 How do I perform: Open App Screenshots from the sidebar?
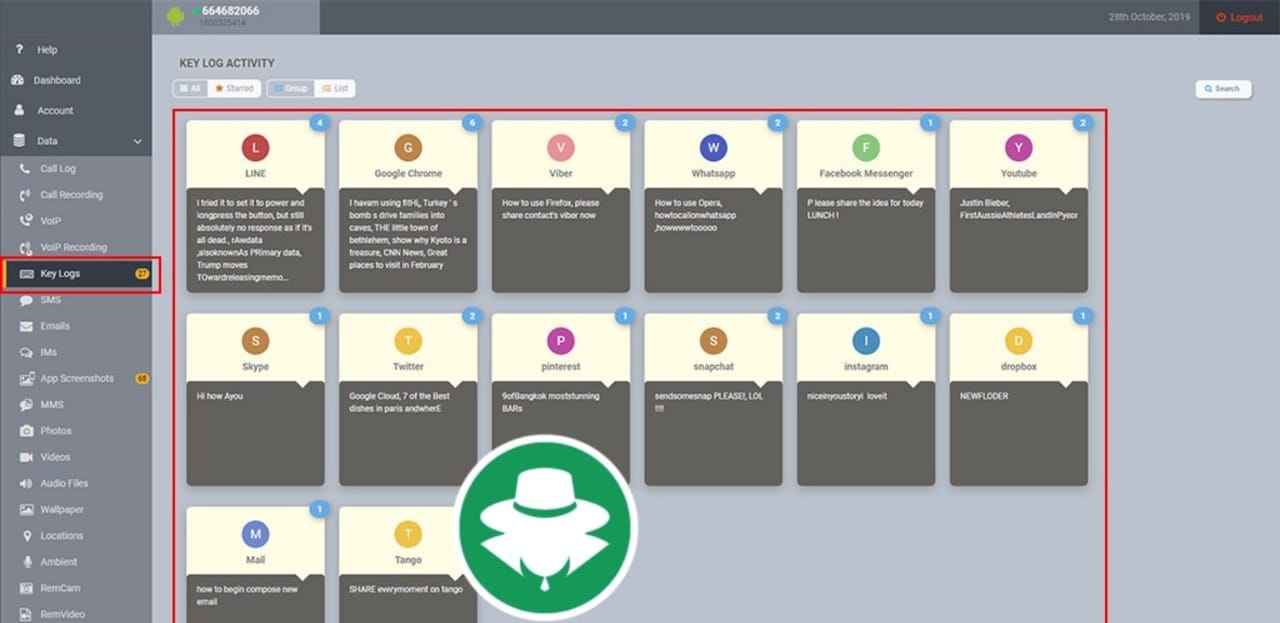(x=78, y=378)
